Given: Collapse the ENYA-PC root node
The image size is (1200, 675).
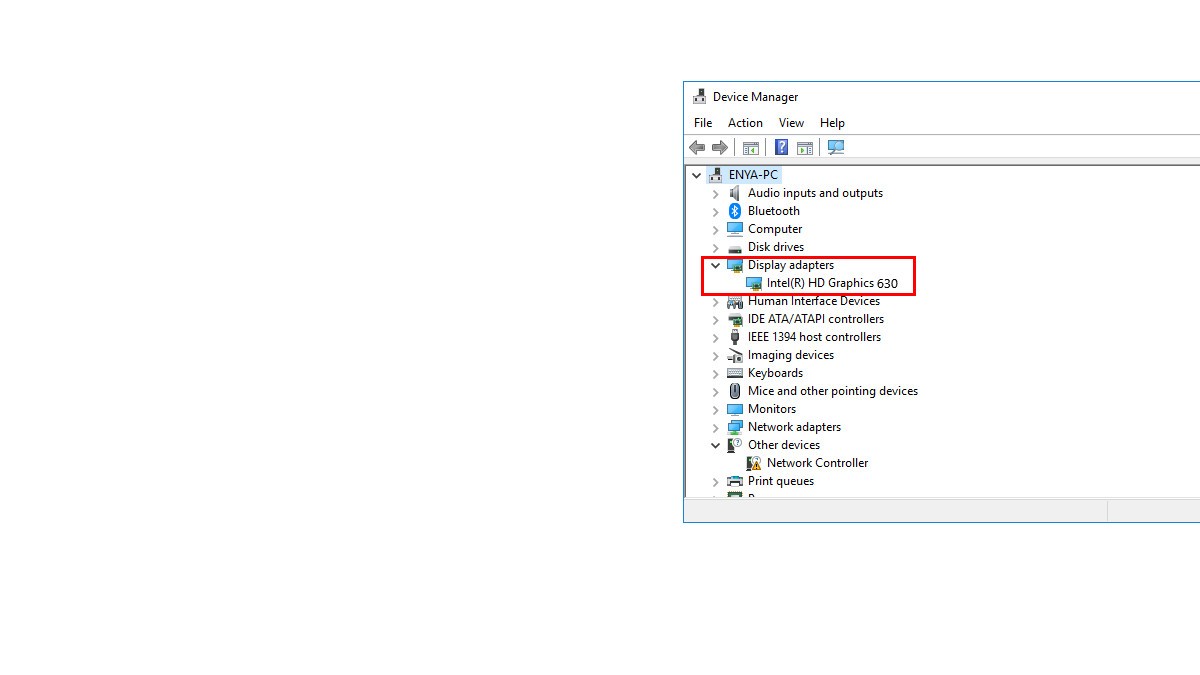Looking at the screenshot, I should (697, 176).
